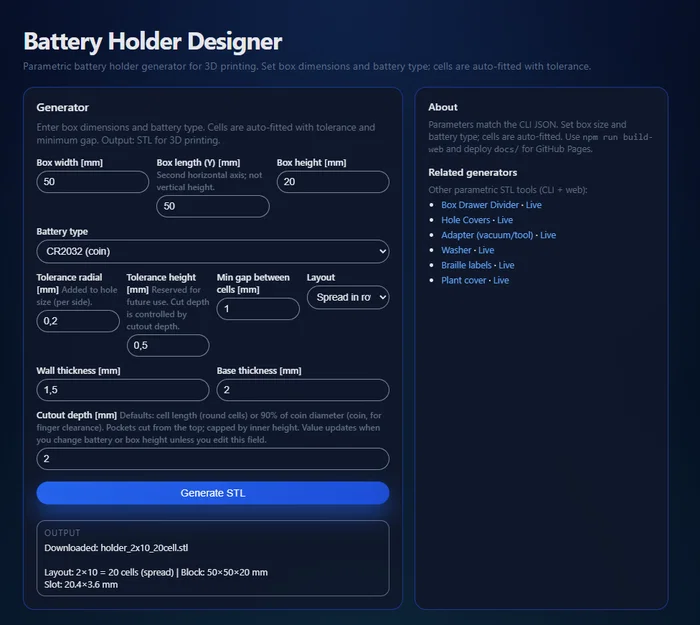Open the Battery type CR2032 dropdown
The image size is (700, 625).
(212, 251)
